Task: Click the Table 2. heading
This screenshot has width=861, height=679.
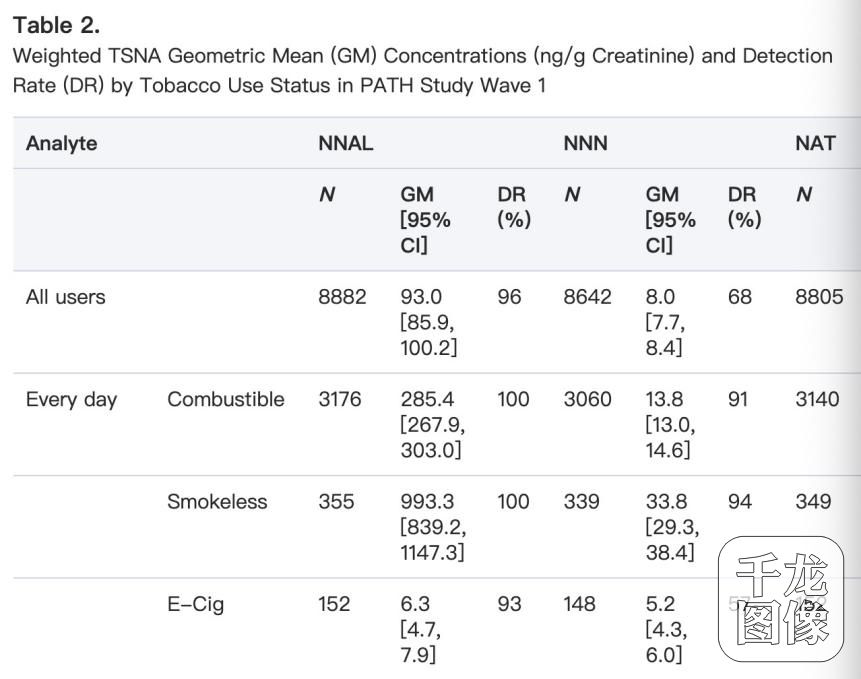Action: 56,26
